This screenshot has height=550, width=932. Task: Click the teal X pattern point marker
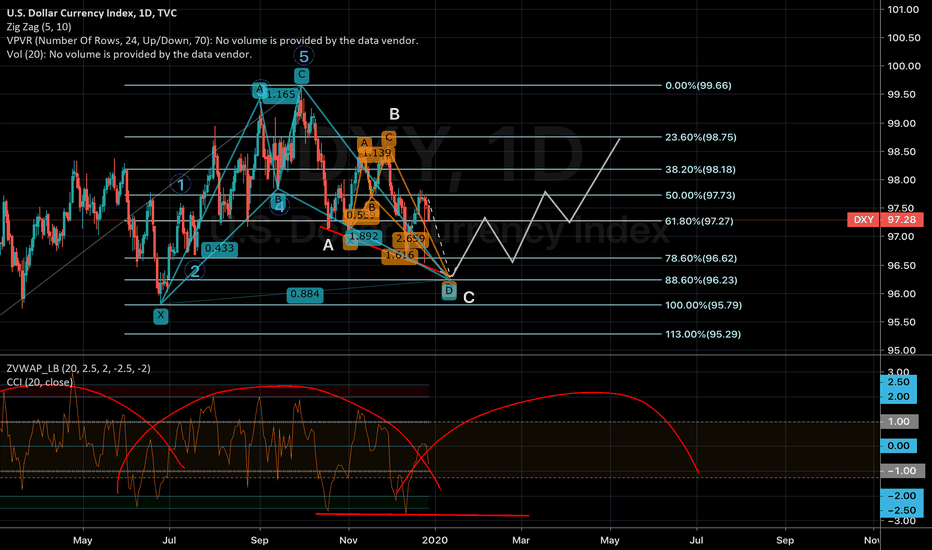point(160,316)
